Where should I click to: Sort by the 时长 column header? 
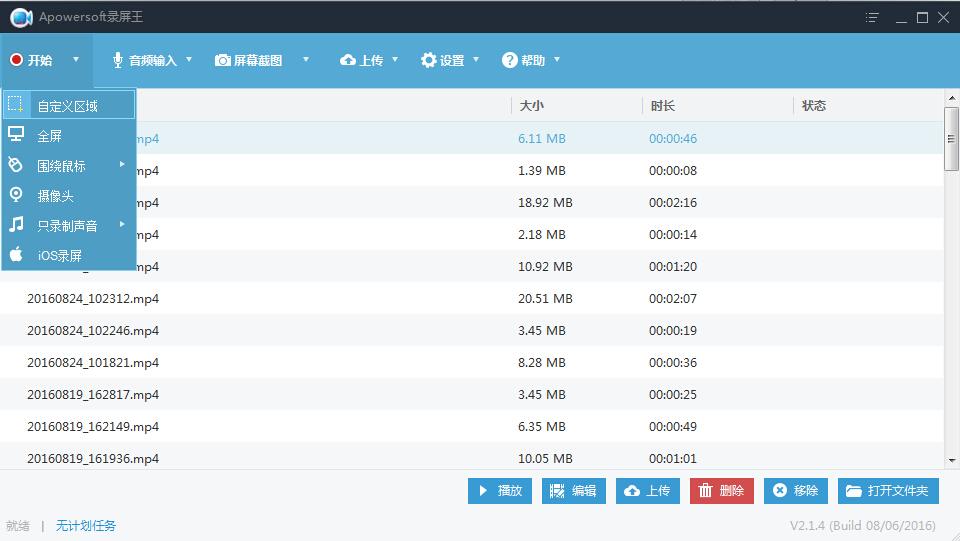click(662, 105)
